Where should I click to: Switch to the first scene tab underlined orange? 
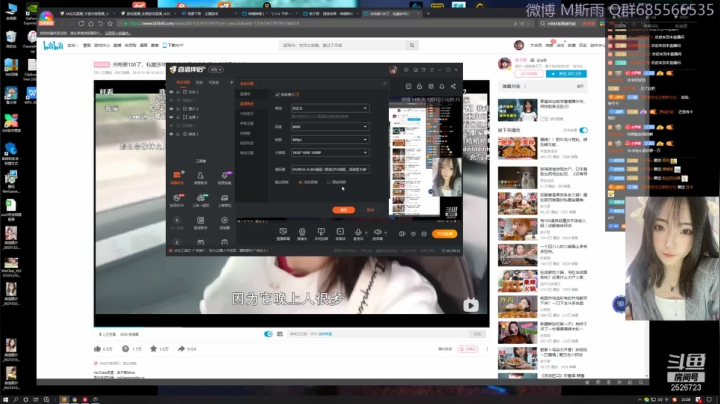point(183,82)
